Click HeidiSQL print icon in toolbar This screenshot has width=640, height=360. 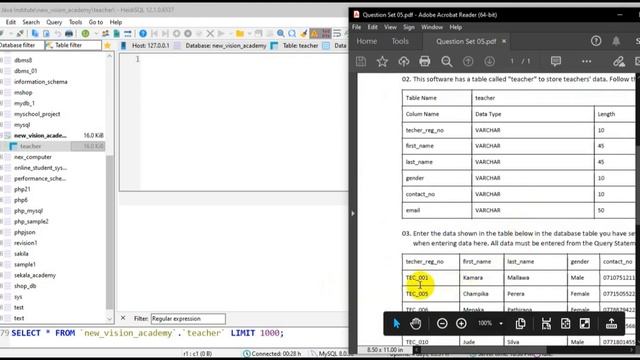click(x=69, y=33)
